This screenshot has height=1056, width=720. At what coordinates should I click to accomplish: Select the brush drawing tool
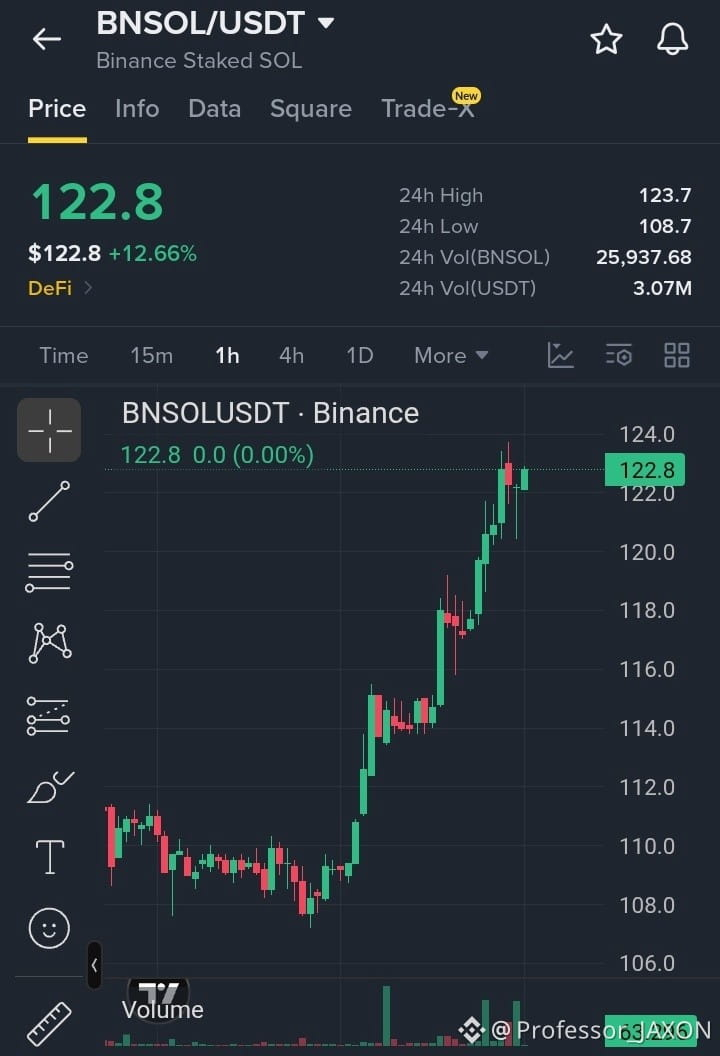[x=51, y=787]
